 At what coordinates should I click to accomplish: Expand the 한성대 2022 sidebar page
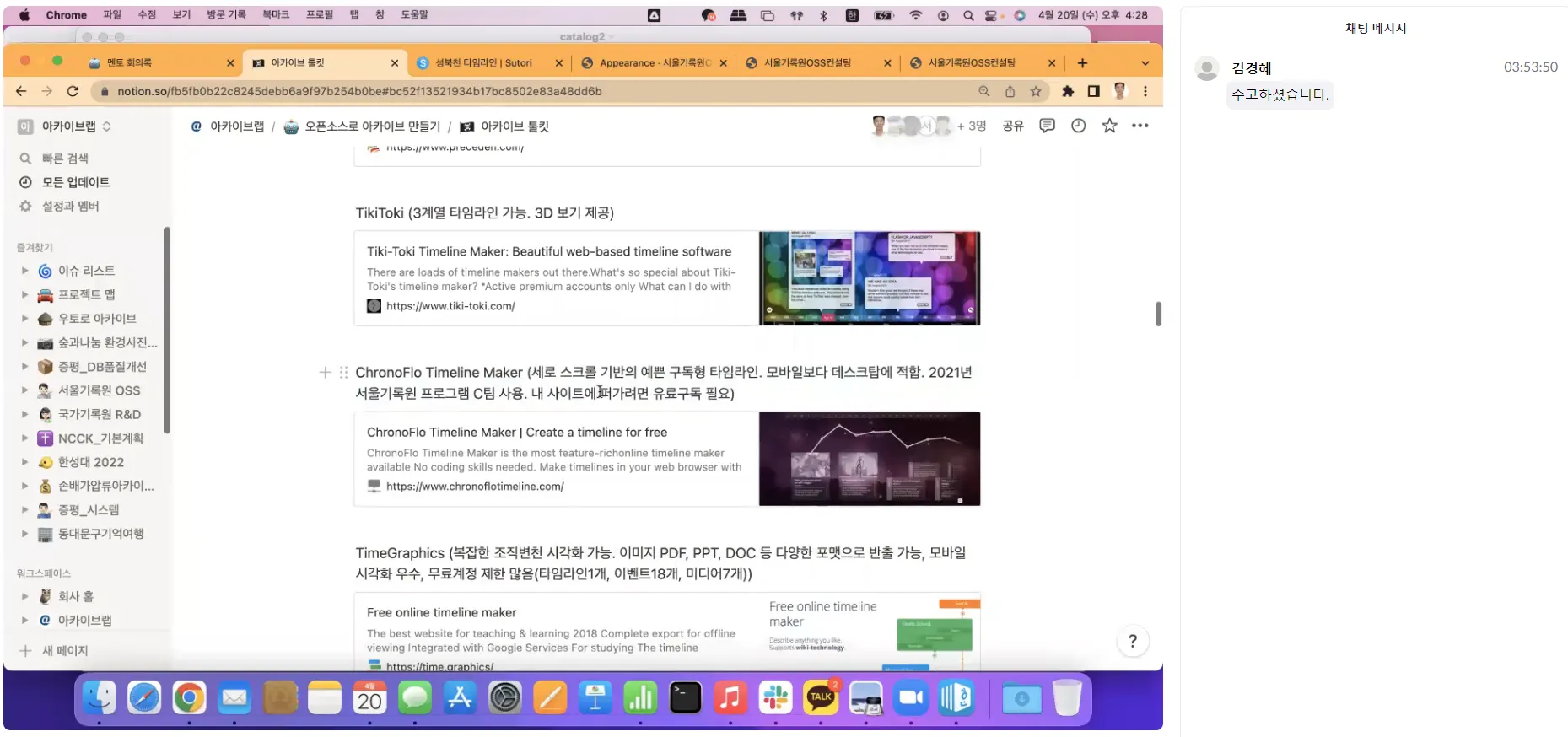click(24, 462)
